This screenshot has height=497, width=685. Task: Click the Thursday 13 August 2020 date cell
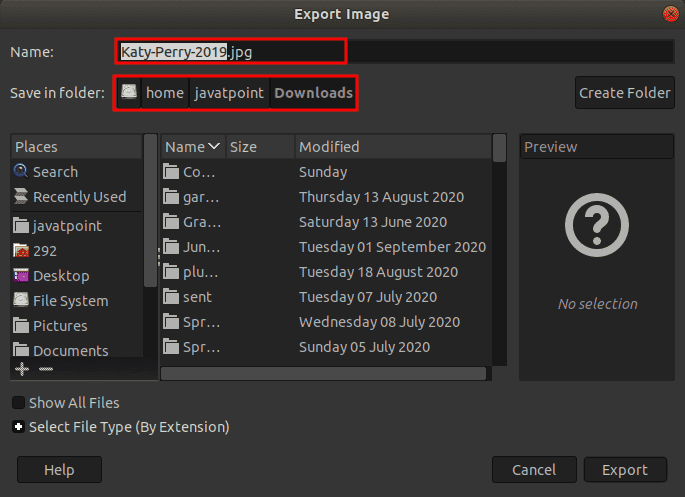click(381, 197)
